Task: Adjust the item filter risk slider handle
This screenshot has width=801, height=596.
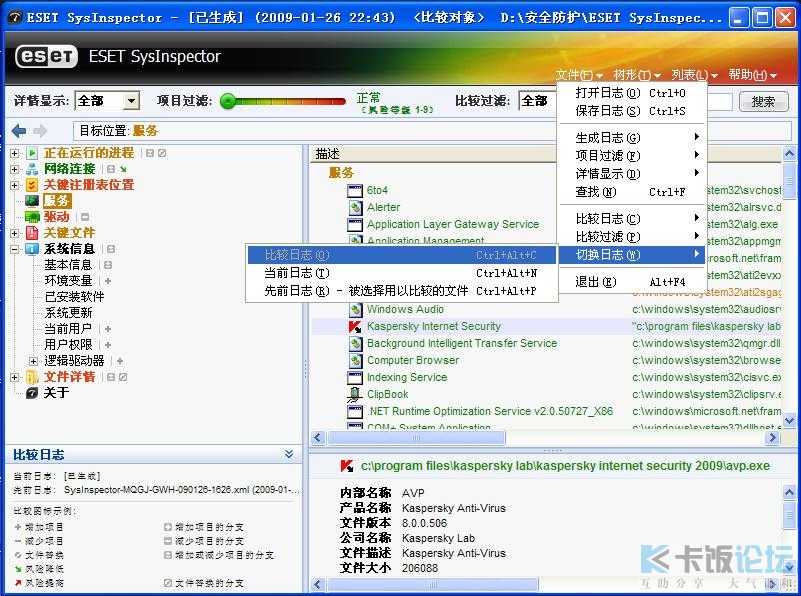Action: click(228, 101)
